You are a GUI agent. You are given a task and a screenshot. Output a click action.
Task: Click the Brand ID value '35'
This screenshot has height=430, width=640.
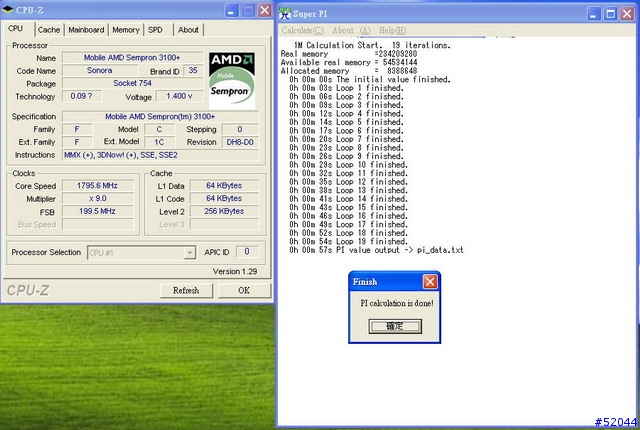193,70
